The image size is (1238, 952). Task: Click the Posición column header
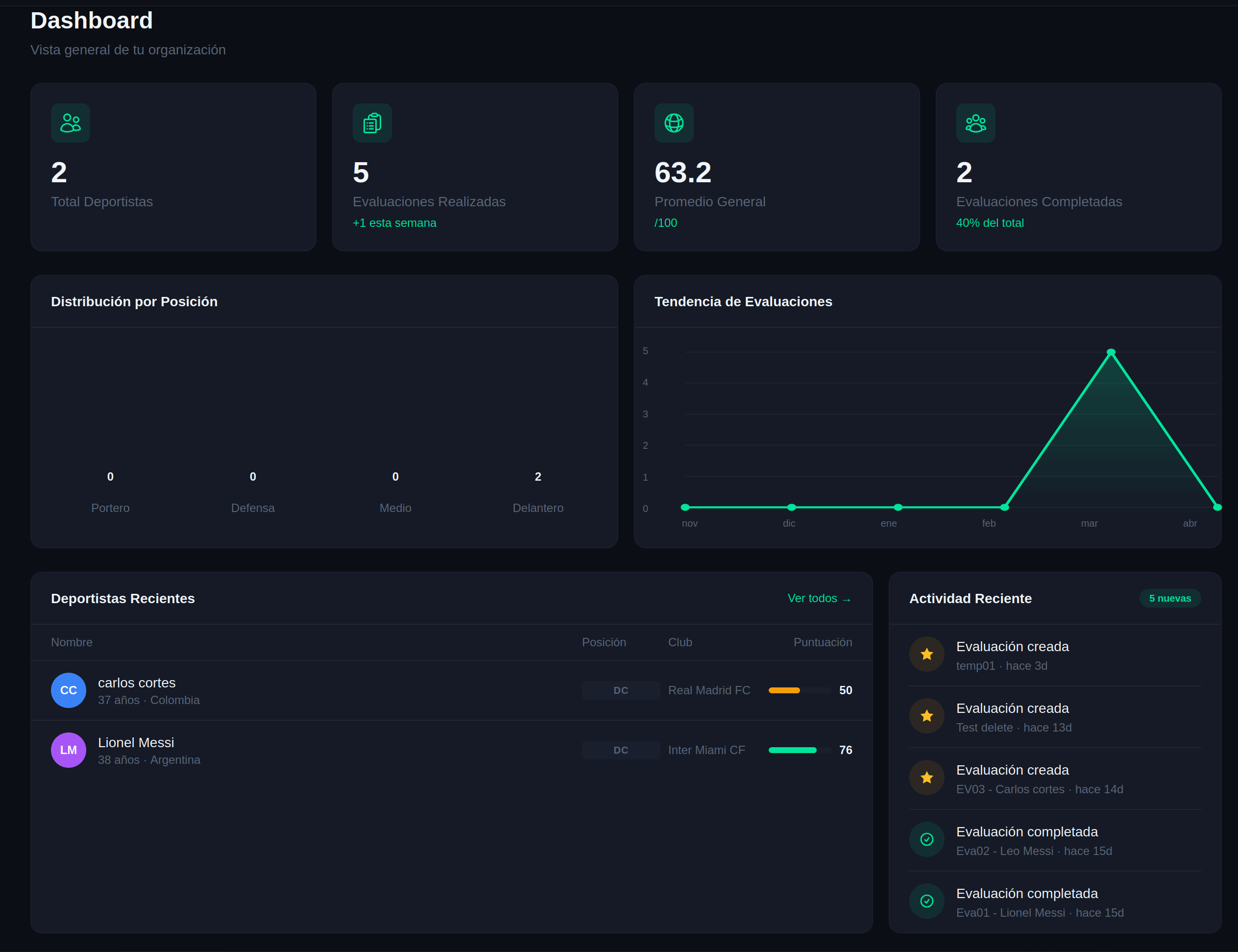pos(604,642)
